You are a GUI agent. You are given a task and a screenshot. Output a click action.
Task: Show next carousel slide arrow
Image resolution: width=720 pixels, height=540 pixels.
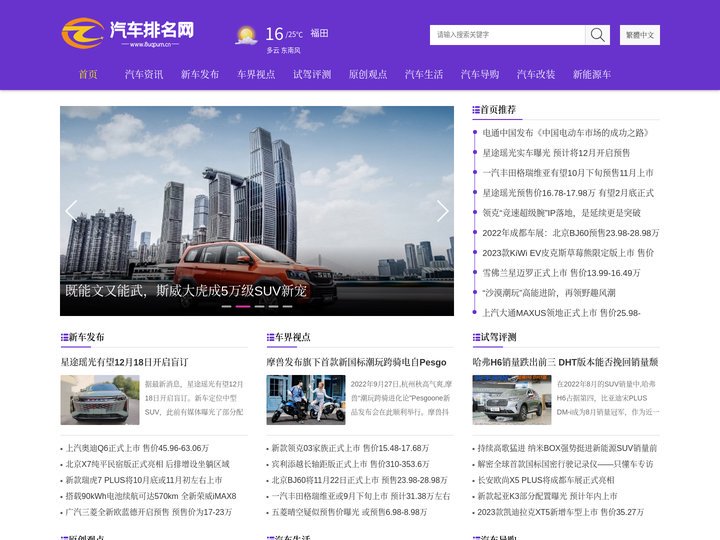pyautogui.click(x=442, y=211)
